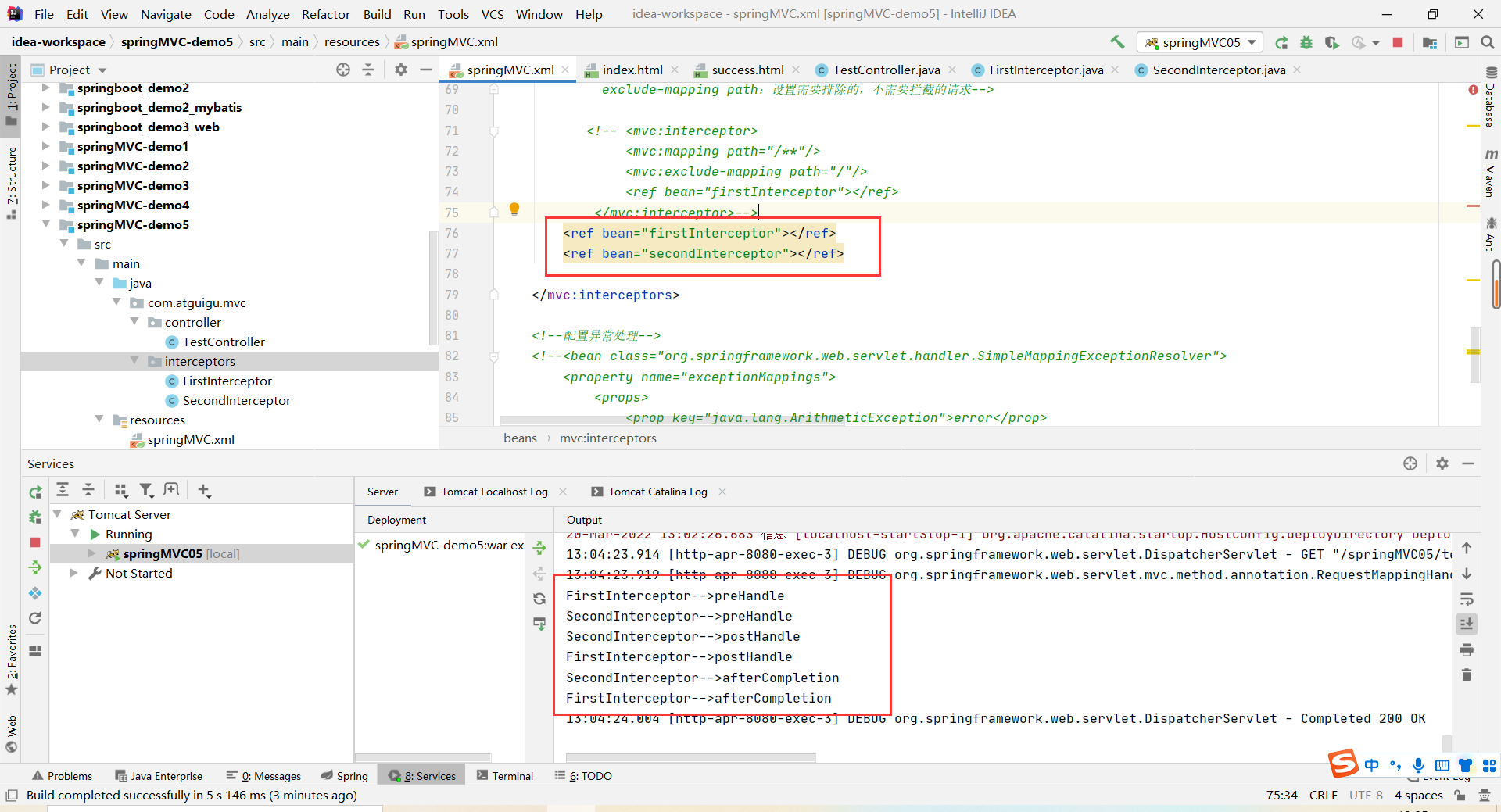Click the Print icon beside Output
The height and width of the screenshot is (812, 1501).
[1467, 649]
